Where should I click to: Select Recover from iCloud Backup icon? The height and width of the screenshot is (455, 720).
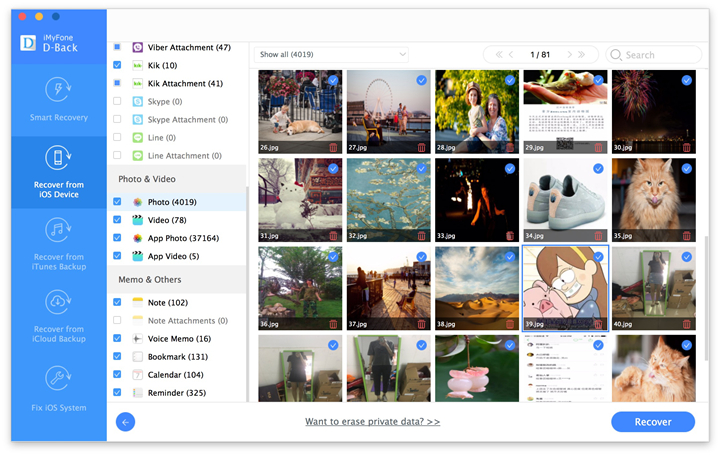(58, 302)
